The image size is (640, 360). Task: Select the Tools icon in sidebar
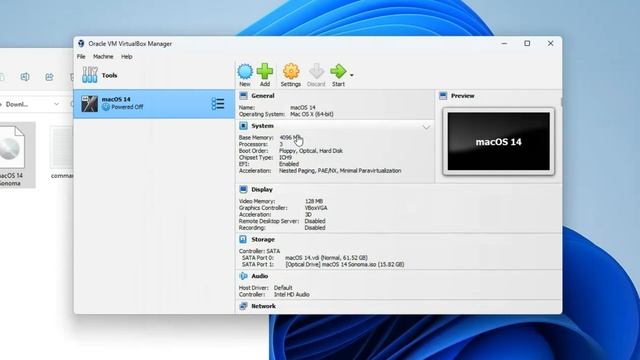90,75
